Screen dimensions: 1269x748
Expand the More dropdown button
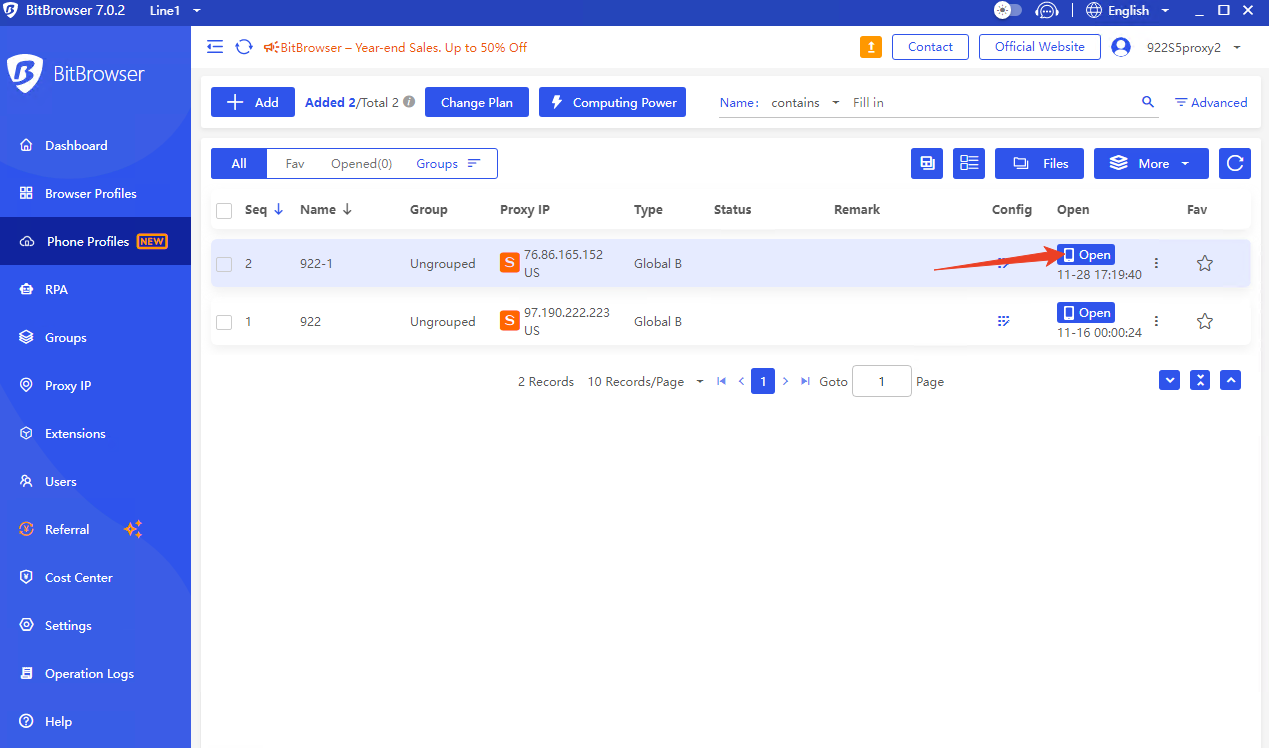(x=1151, y=163)
